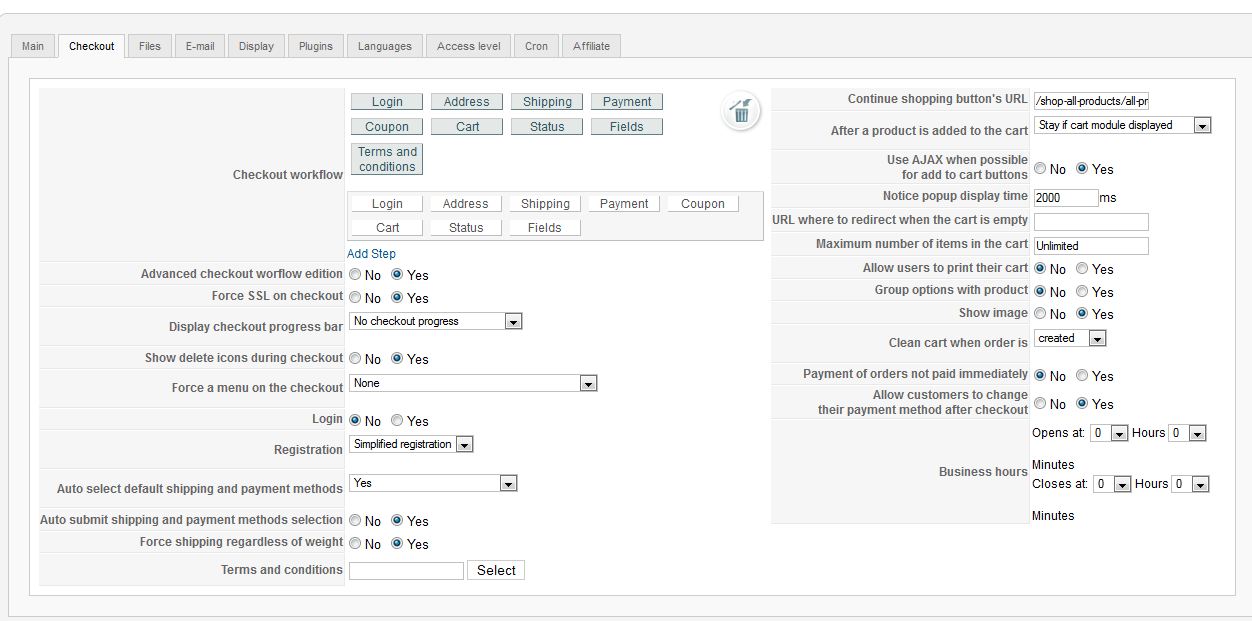Viewport: 1252px width, 621px height.
Task: Open the Display checkout progress bar dropdown
Action: point(435,322)
